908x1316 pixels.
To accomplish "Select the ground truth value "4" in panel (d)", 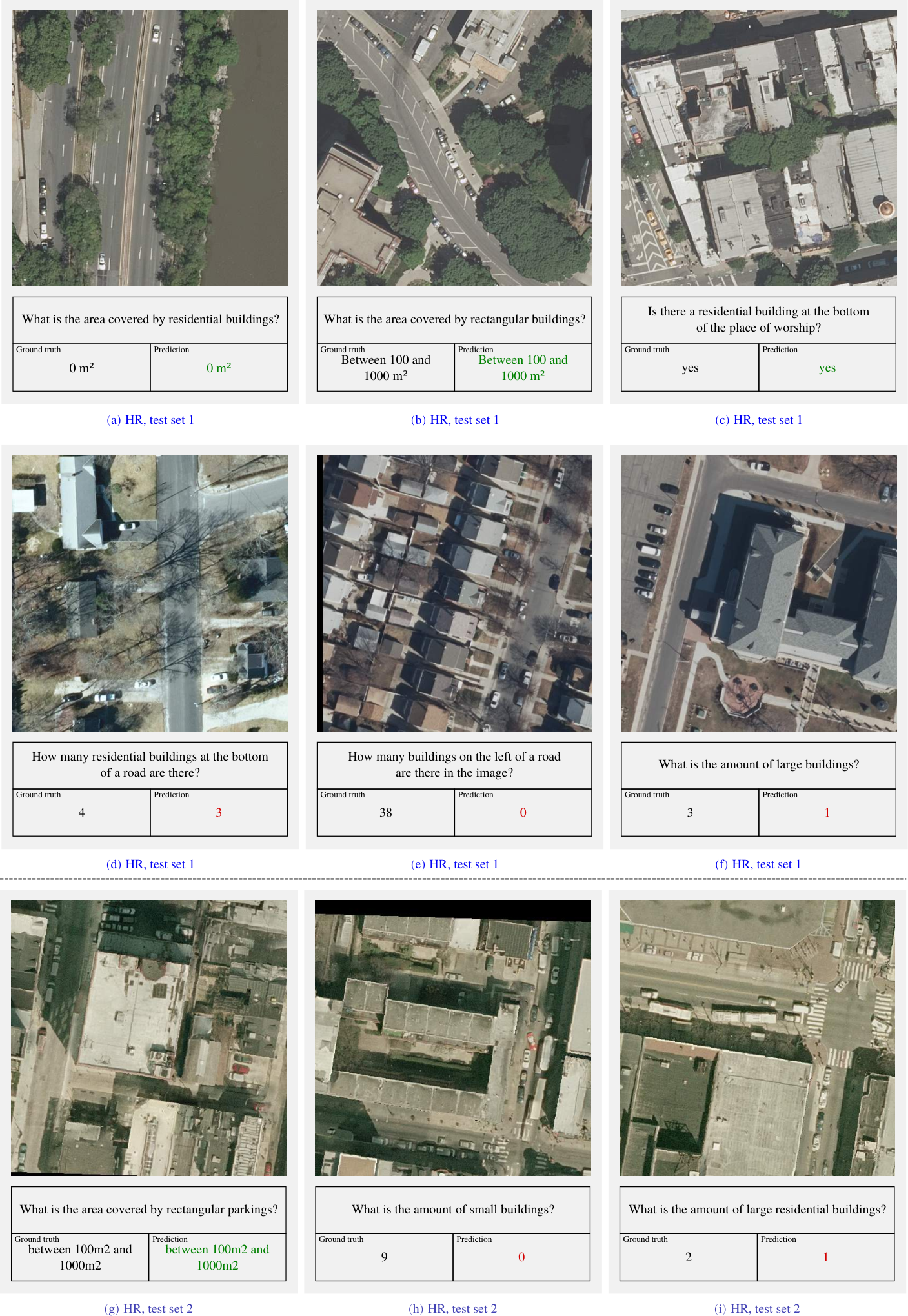I will click(81, 813).
